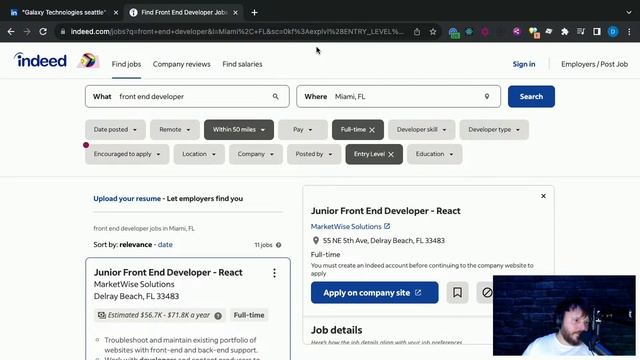Expand the Developer type filter
Image resolution: width=640 pixels, height=360 pixels.
pos(494,130)
